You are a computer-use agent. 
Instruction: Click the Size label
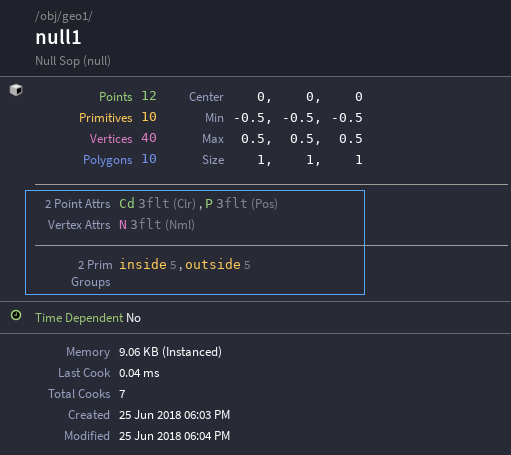click(213, 160)
